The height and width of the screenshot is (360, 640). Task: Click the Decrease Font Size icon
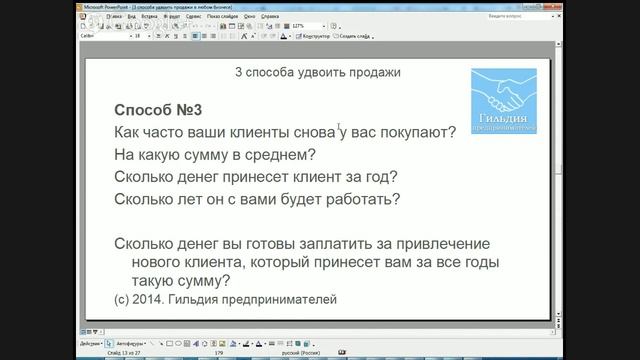253,36
